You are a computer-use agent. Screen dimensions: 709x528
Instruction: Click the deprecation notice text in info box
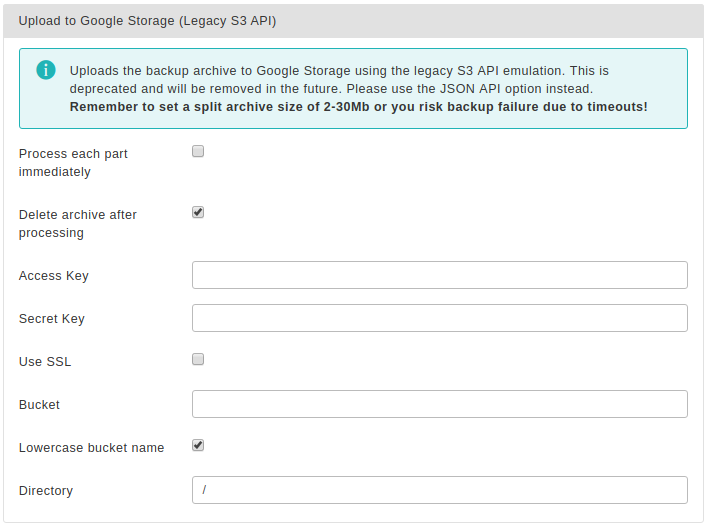pos(339,80)
